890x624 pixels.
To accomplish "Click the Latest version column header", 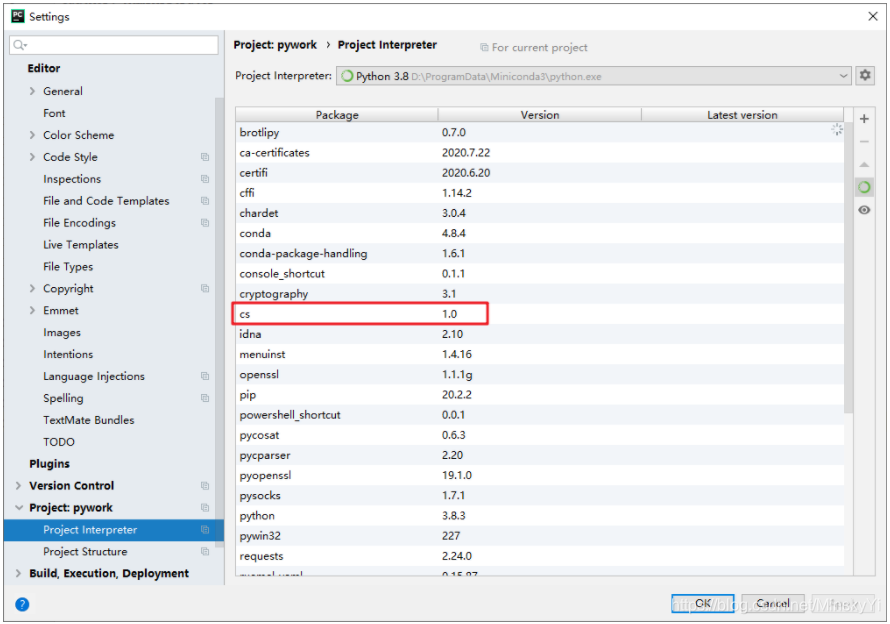I will click(742, 115).
